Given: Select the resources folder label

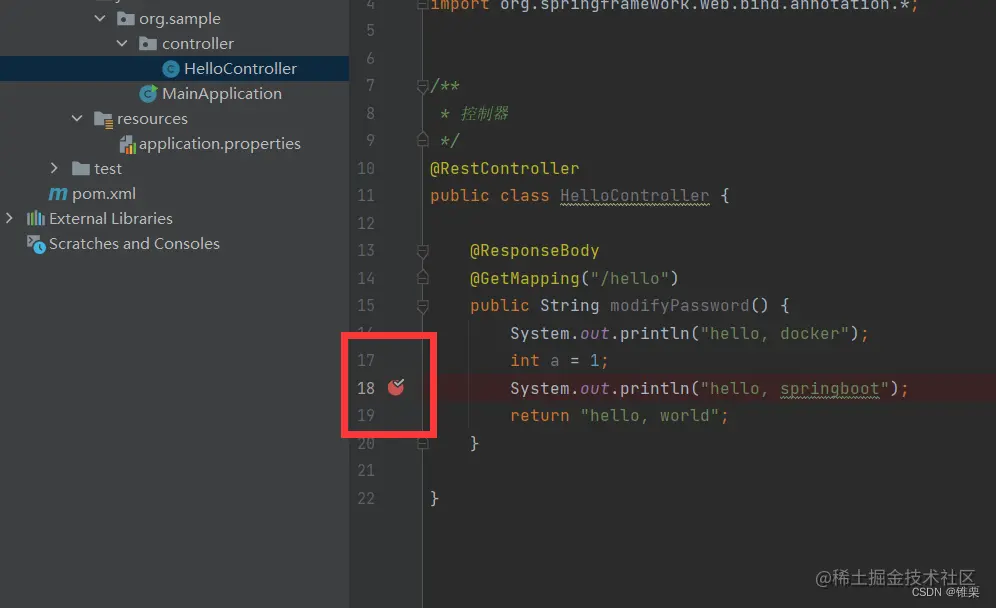Looking at the screenshot, I should tap(152, 119).
